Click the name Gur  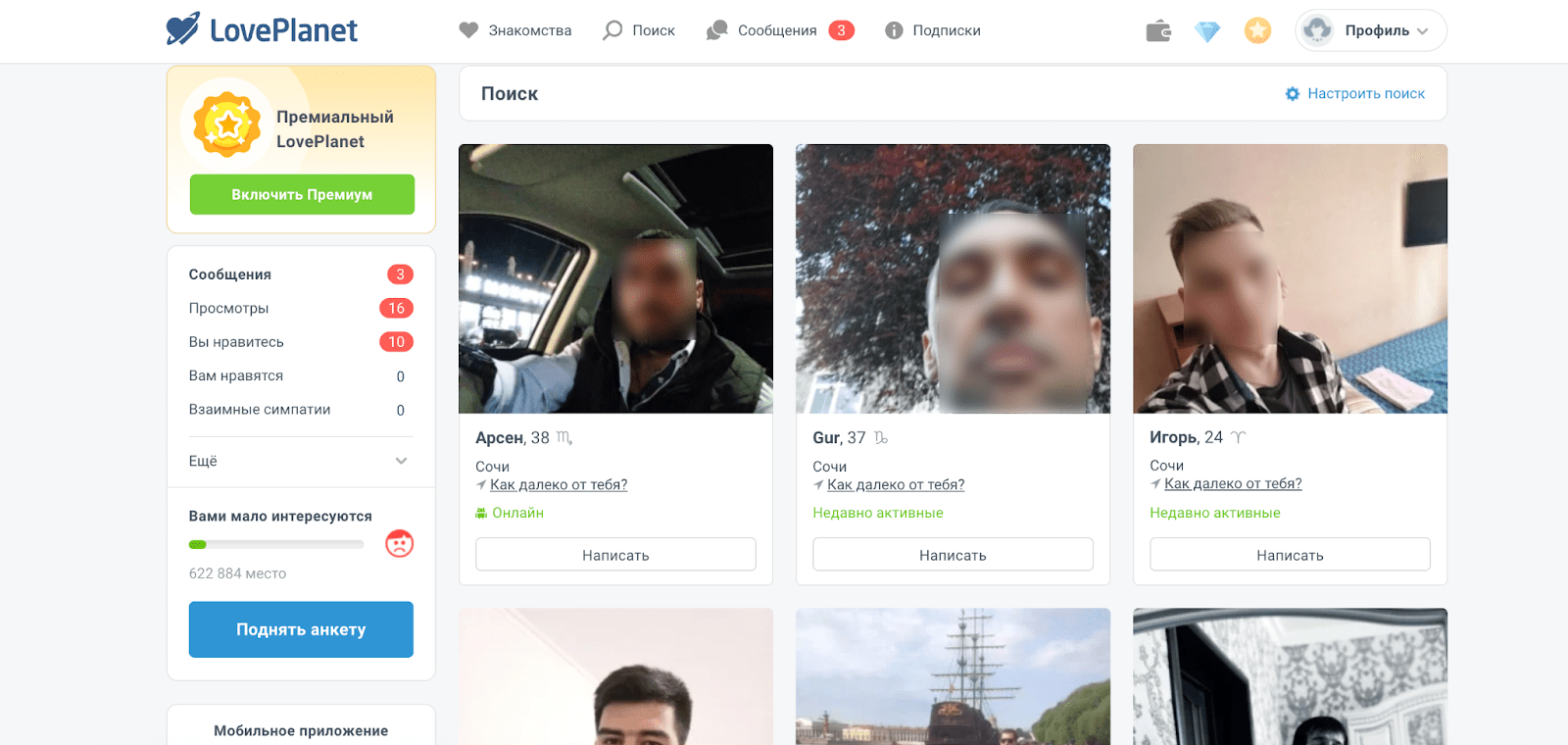click(827, 438)
